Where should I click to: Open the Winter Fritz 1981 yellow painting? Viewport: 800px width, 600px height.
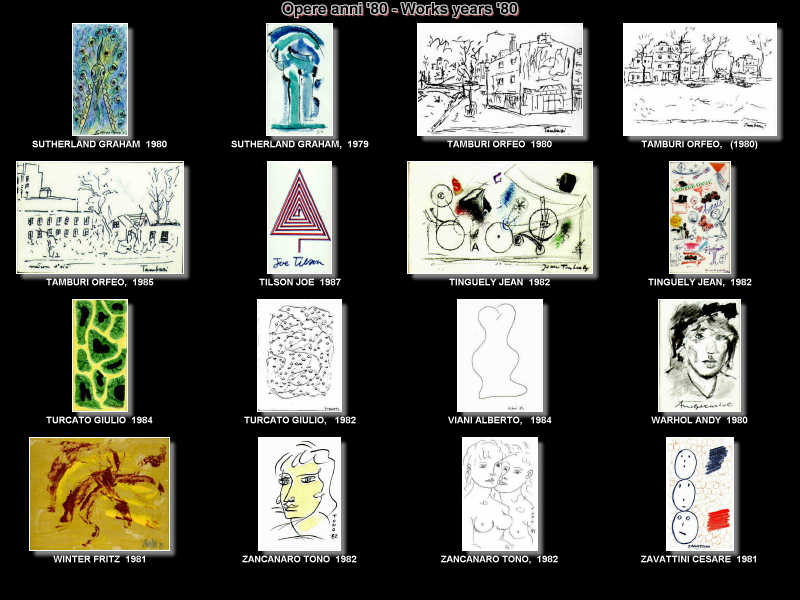coord(99,493)
